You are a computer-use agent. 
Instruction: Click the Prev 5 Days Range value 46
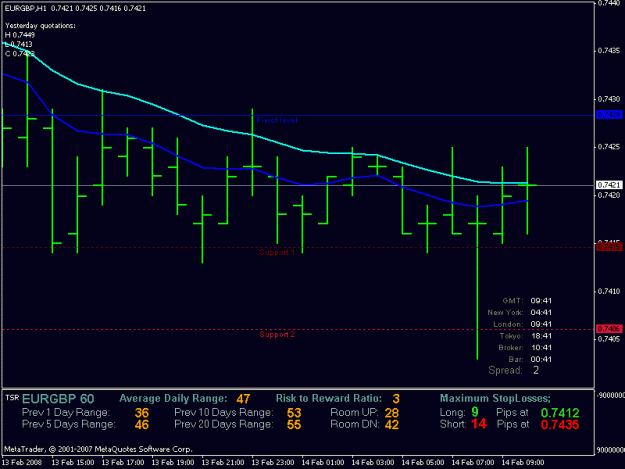142,425
